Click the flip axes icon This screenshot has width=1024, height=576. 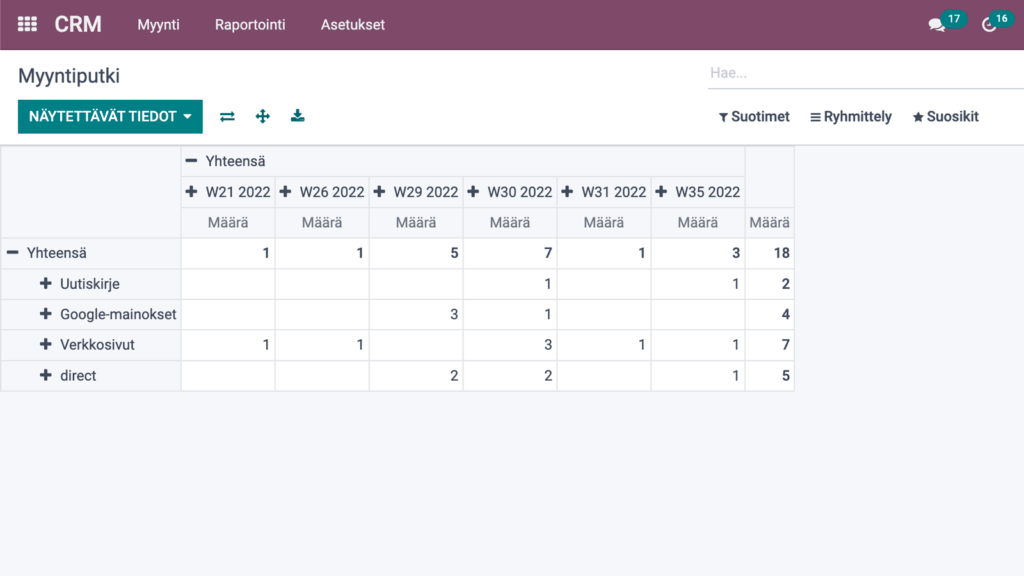(227, 116)
